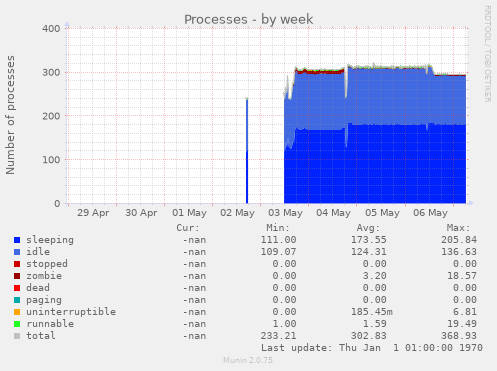Click the 'Munin 2.0.75' version text

(x=248, y=360)
